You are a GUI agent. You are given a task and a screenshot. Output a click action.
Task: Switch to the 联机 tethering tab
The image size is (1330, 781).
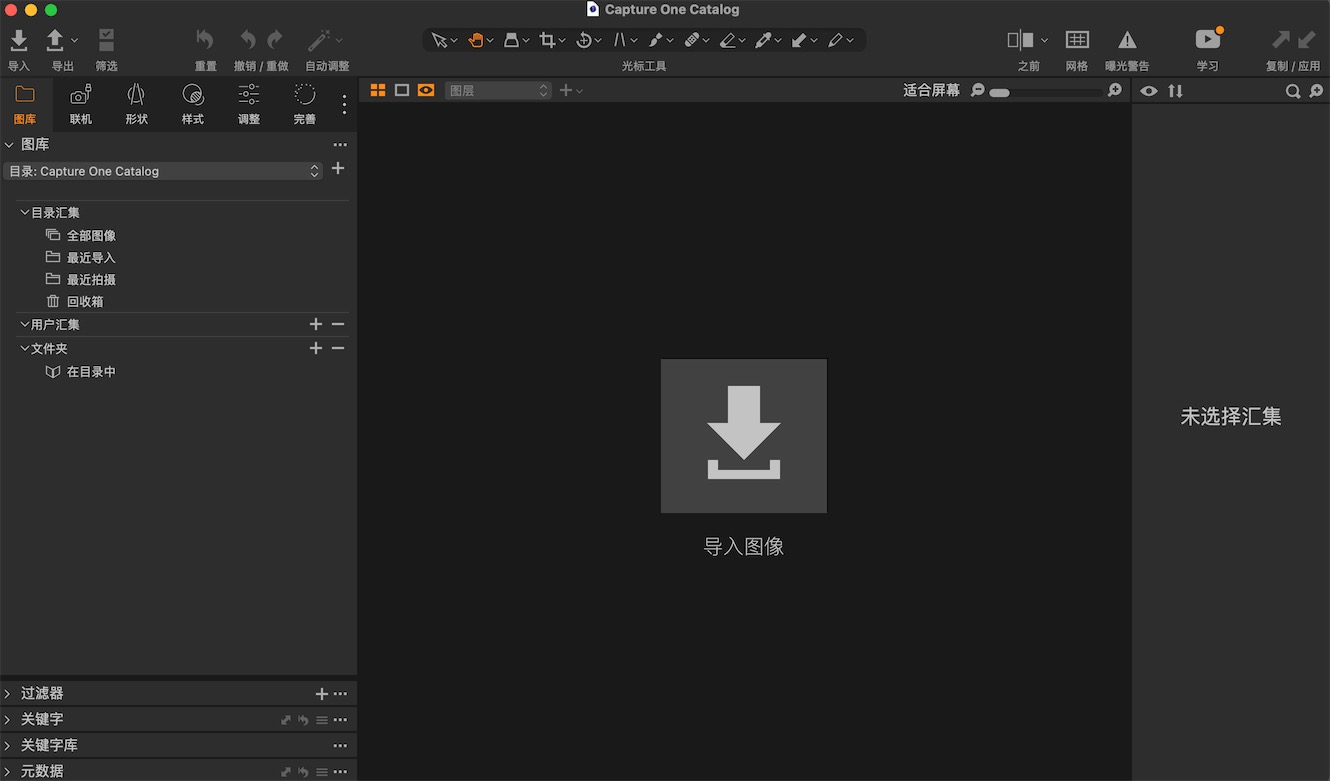[x=81, y=104]
